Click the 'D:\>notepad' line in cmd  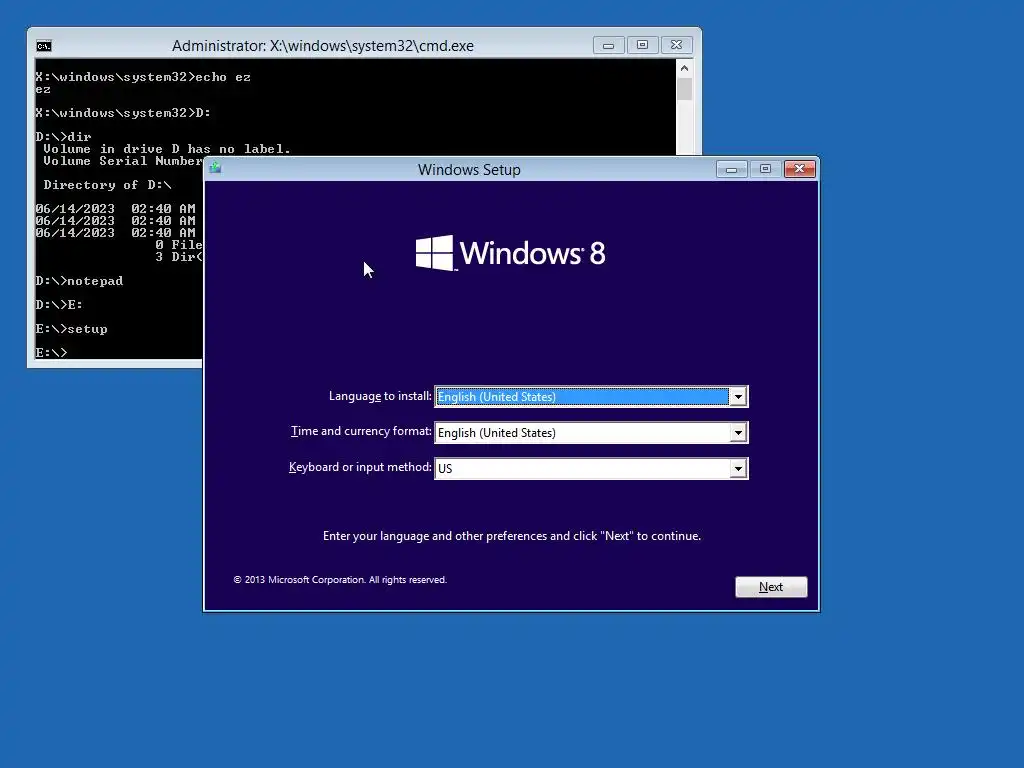[x=79, y=281]
